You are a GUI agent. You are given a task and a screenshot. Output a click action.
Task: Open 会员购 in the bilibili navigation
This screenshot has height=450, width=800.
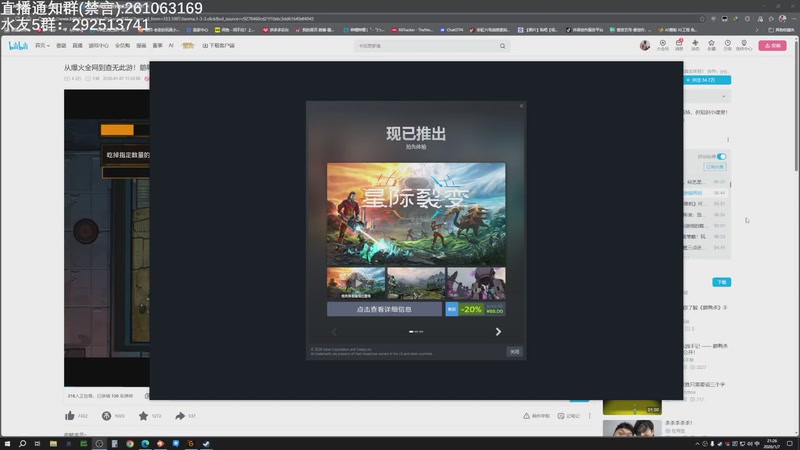pyautogui.click(x=122, y=45)
